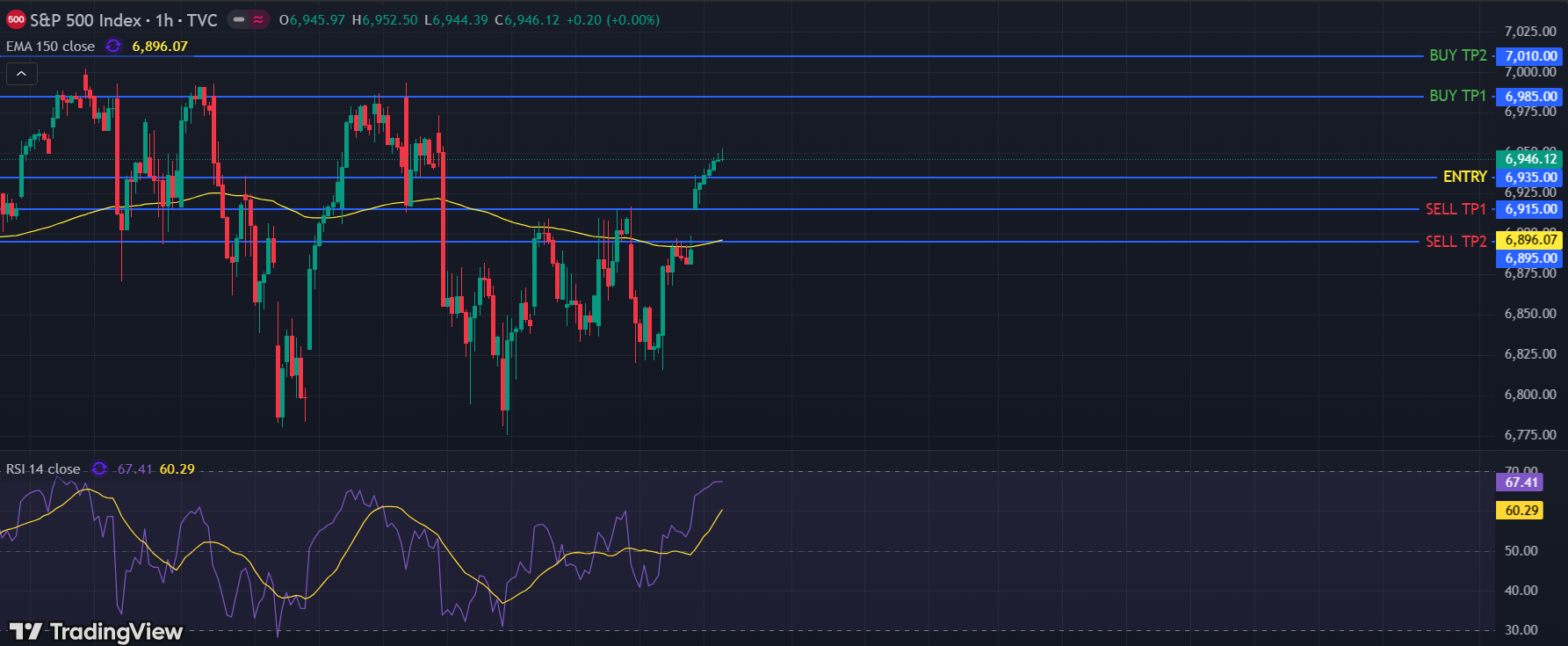Click the RSI 14 refresh icon

click(99, 468)
